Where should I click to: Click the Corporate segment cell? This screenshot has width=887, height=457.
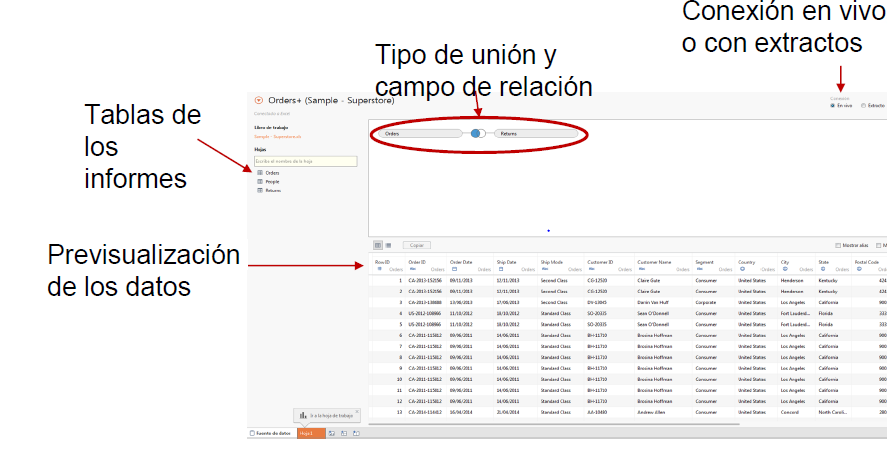coord(705,303)
